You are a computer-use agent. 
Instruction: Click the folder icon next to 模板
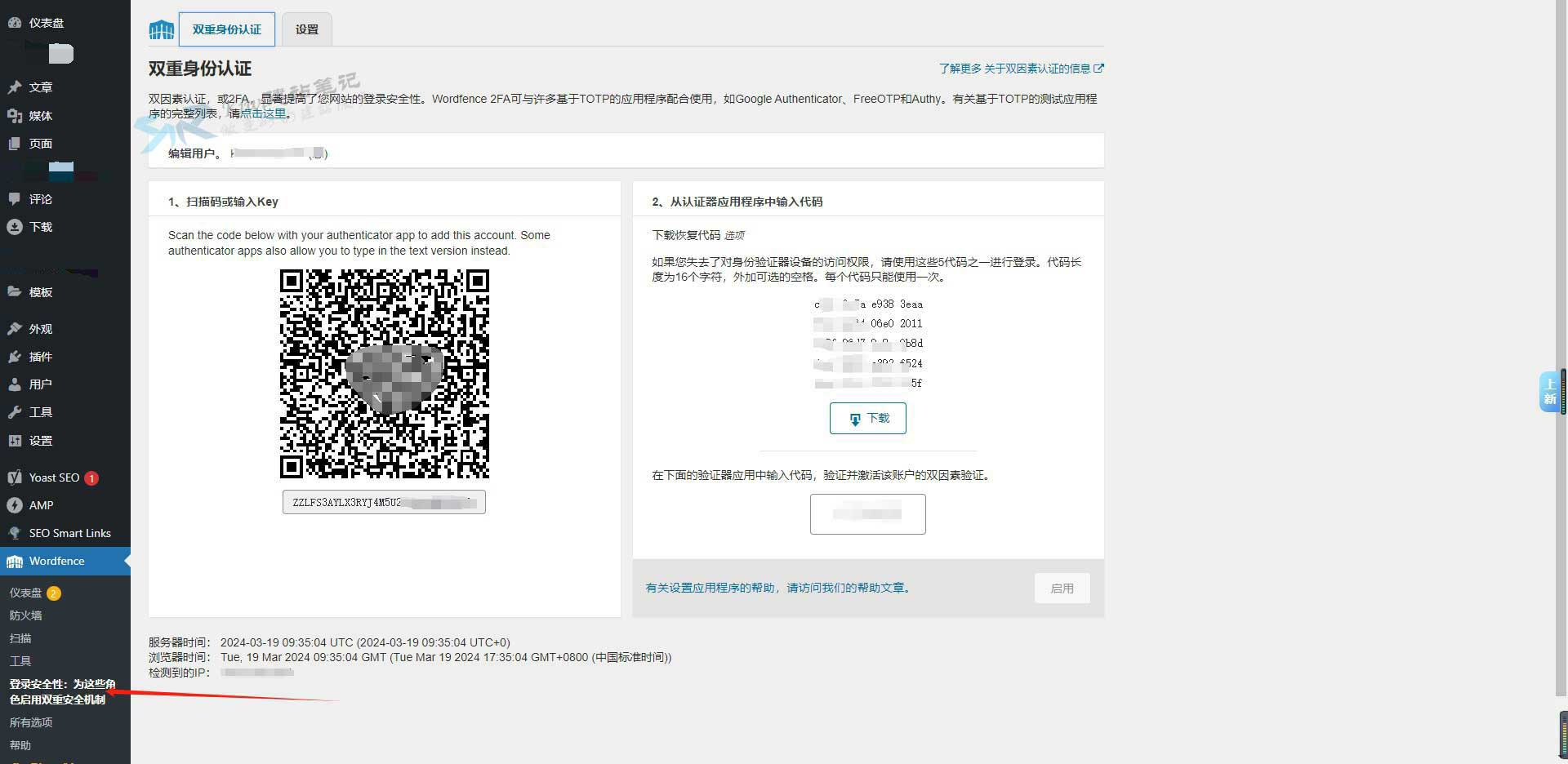click(15, 292)
